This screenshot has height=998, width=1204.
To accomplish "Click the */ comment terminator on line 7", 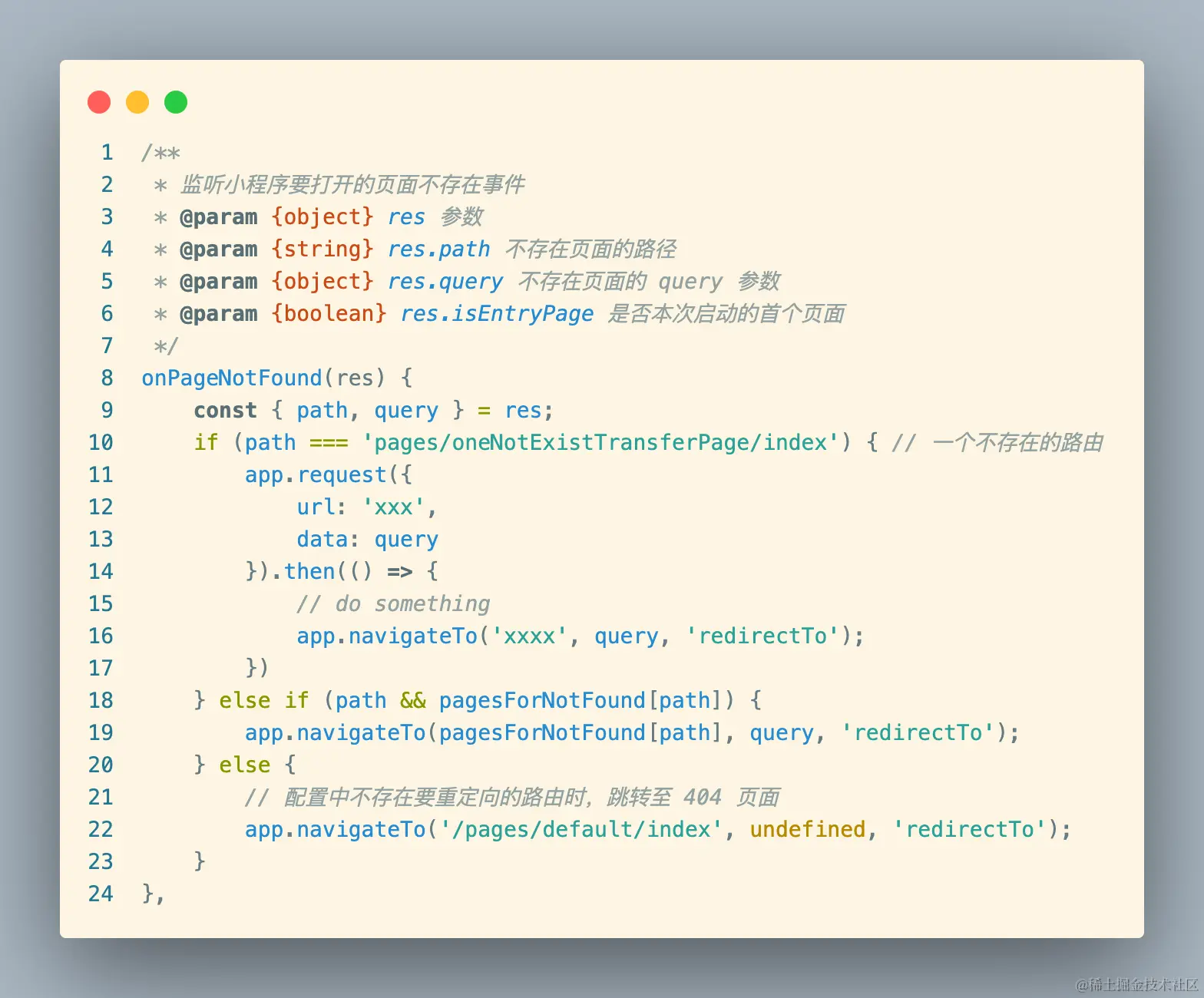I will (167, 345).
